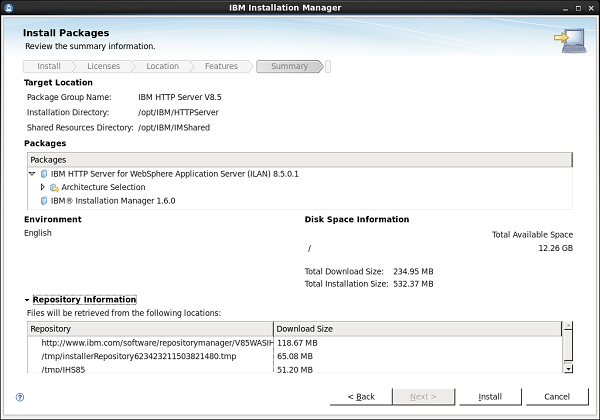Select the Summary wizard step
Image resolution: width=600 pixels, height=420 pixels.
click(289, 66)
